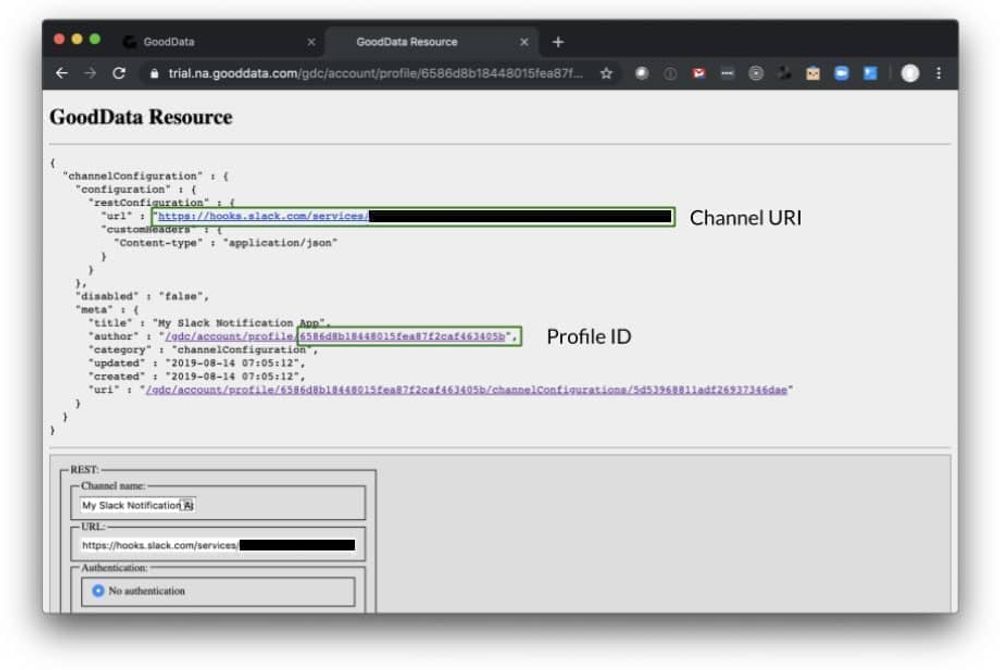Viewport: 1000px width, 670px height.
Task: Click the profile avatar in the toolbar
Action: pyautogui.click(x=910, y=73)
